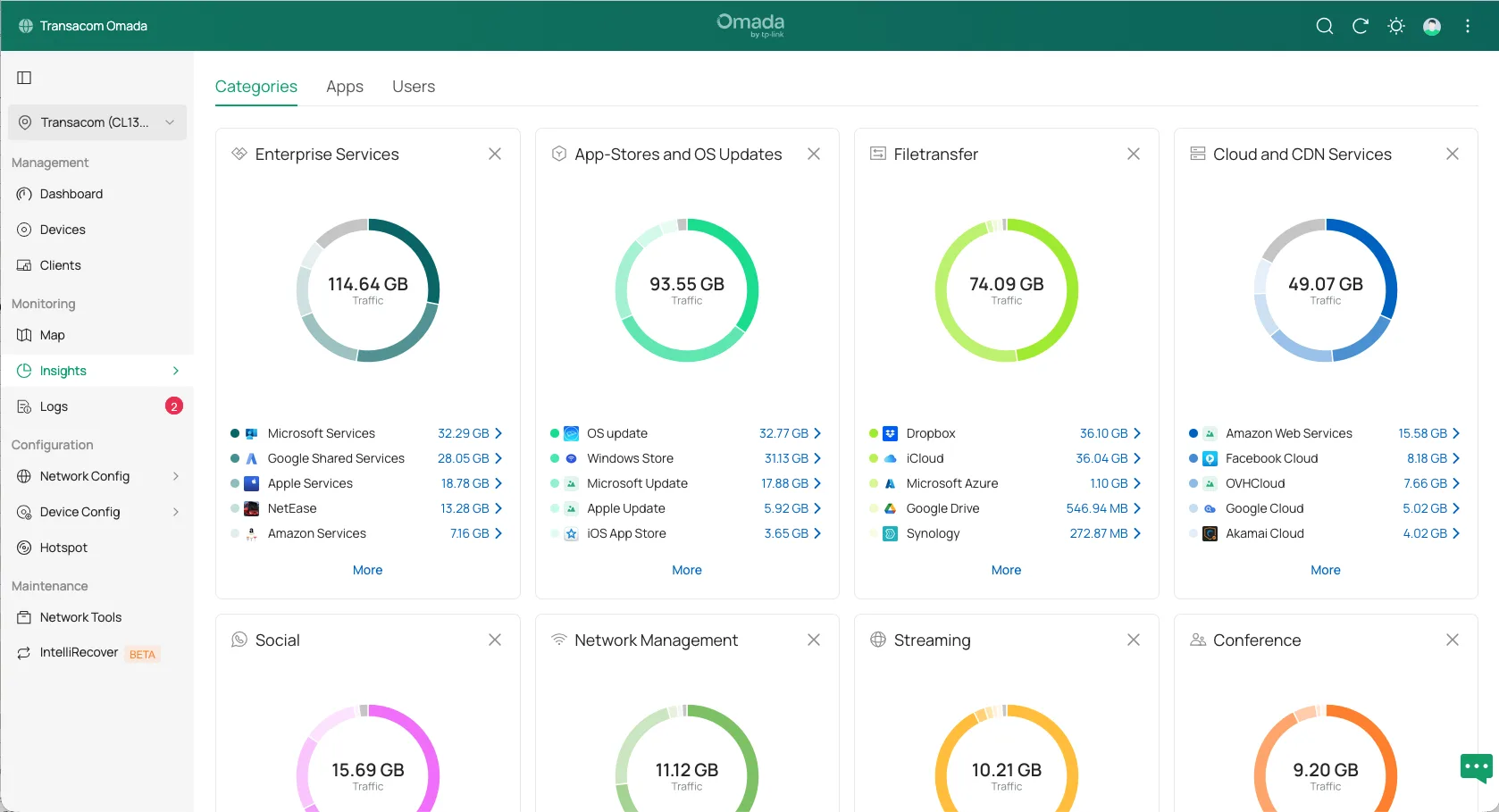Viewport: 1499px width, 812px height.
Task: Click the Windows Store app icon
Action: (571, 458)
